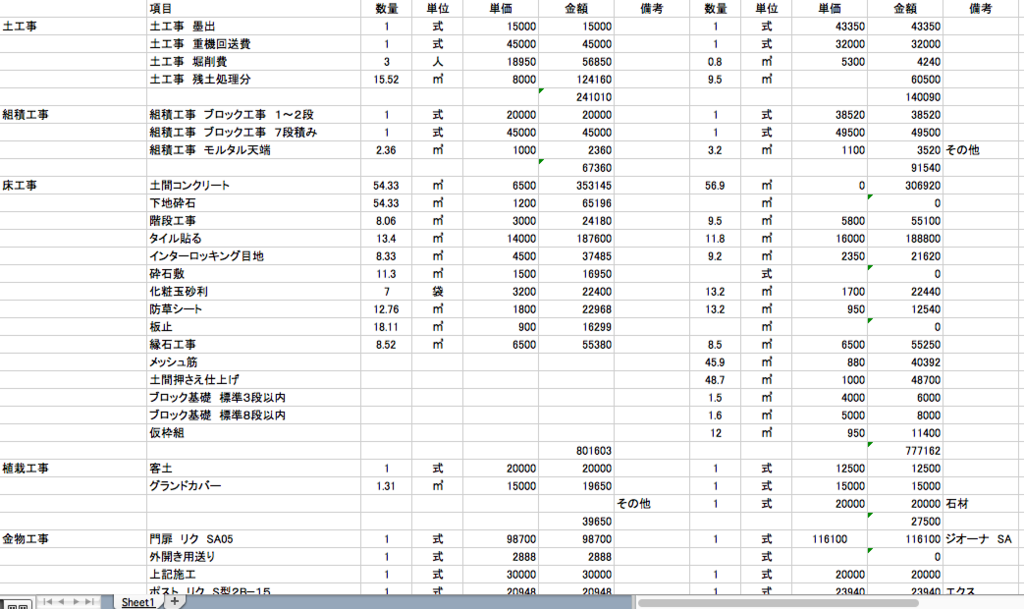This screenshot has height=609, width=1024.
Task: Select the 土間コンクリート cell
Action: point(253,185)
